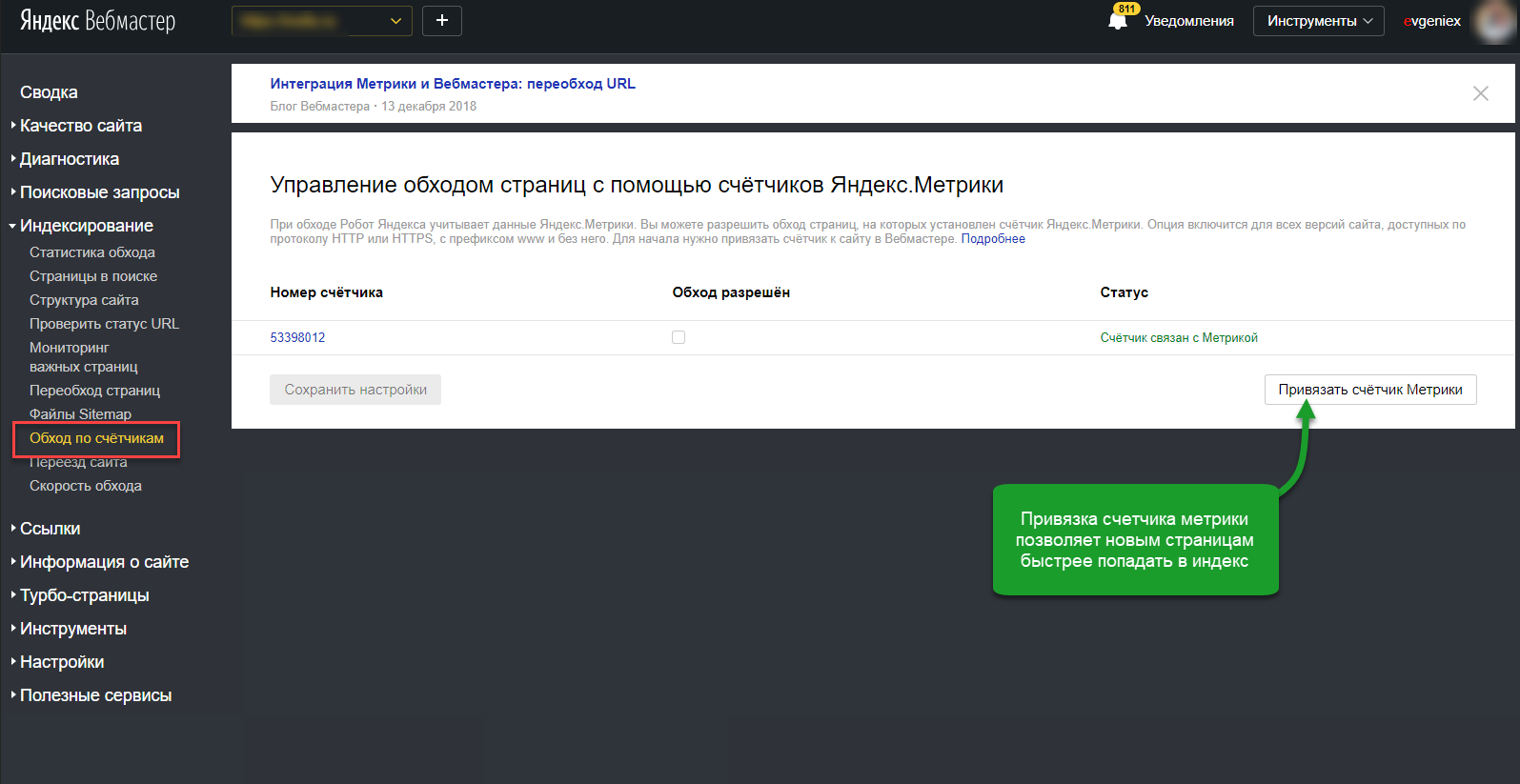Click Блог Вебмастера date caption
This screenshot has height=784, width=1520.
coord(373,107)
